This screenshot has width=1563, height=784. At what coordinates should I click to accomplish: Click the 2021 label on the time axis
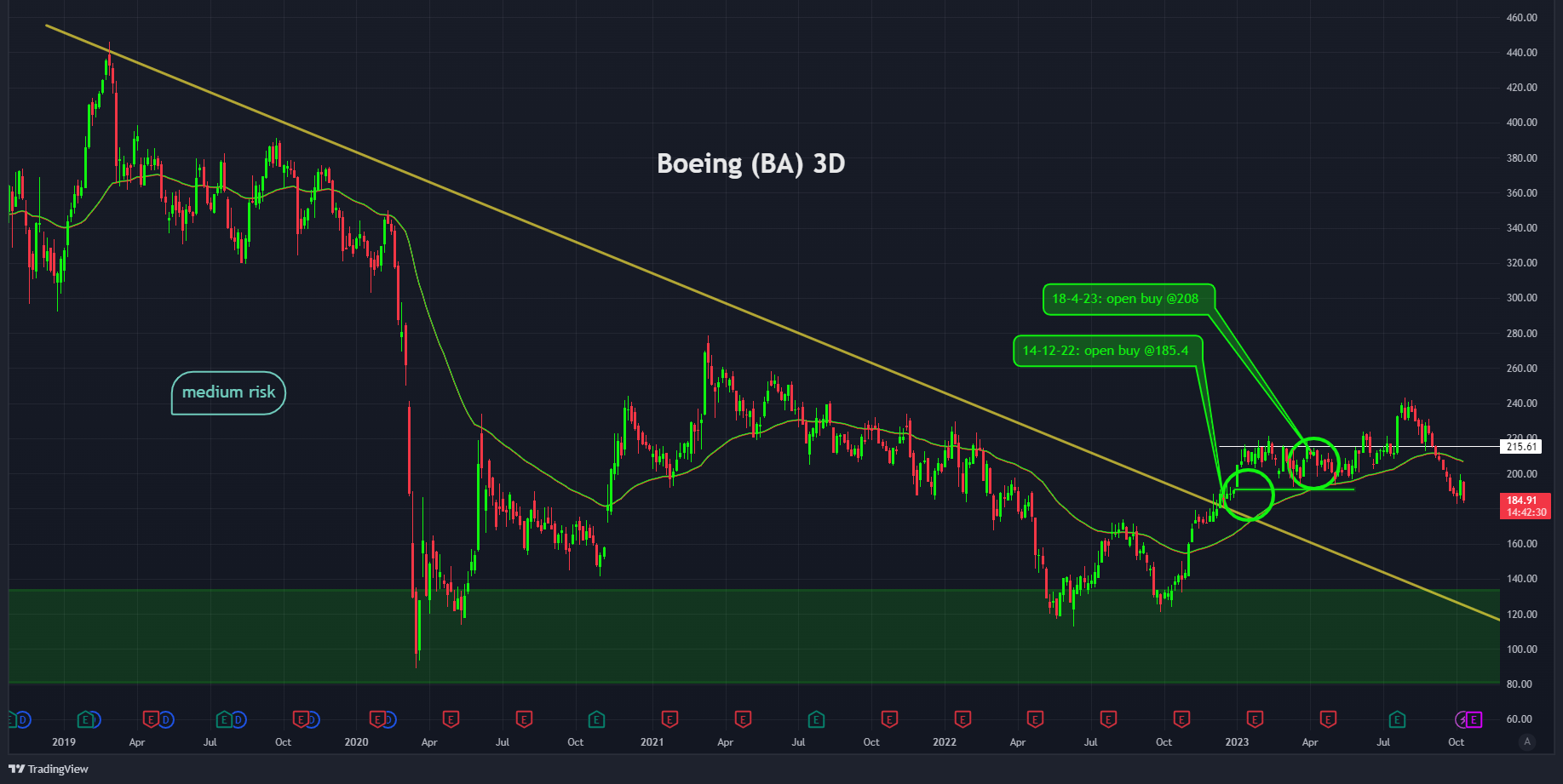pyautogui.click(x=652, y=742)
